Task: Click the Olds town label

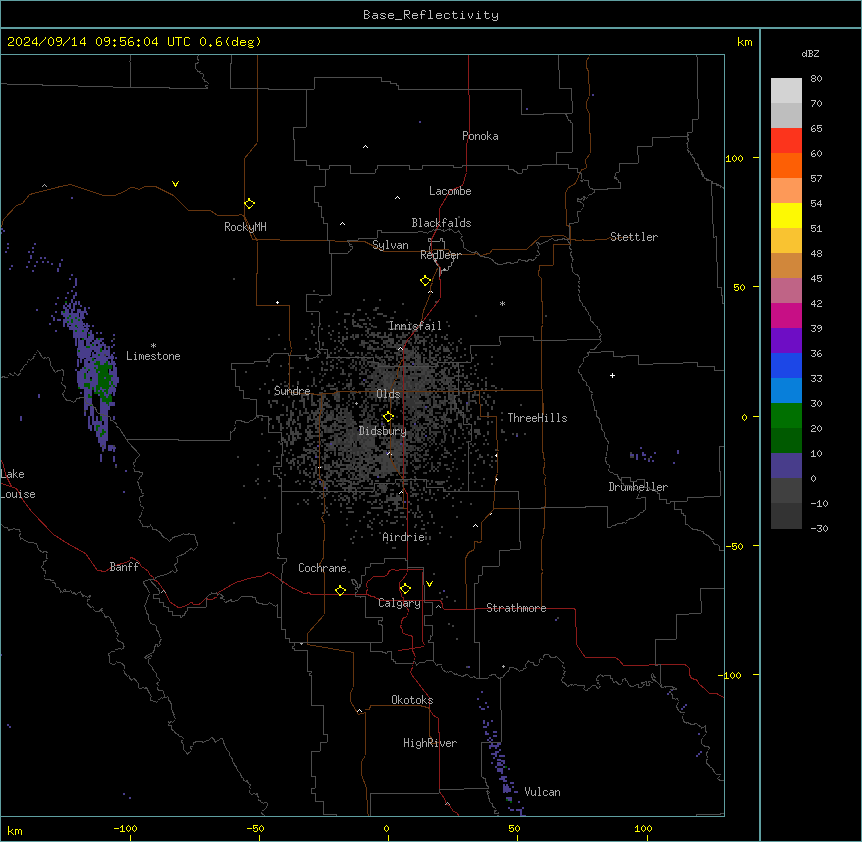Action: [388, 394]
